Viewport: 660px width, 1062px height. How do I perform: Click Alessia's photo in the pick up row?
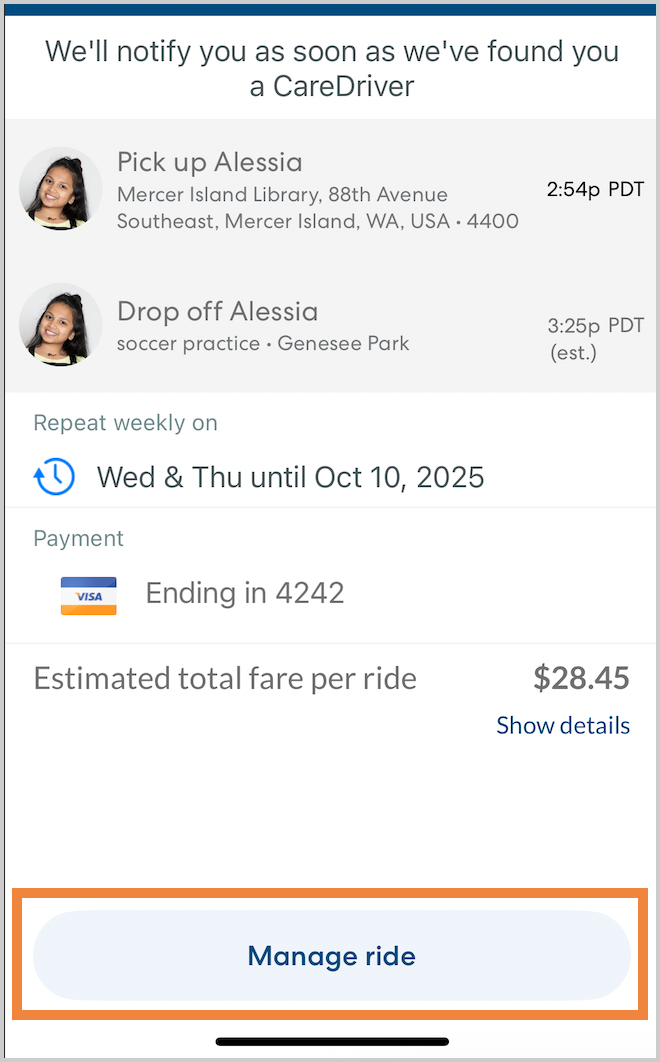pos(60,189)
